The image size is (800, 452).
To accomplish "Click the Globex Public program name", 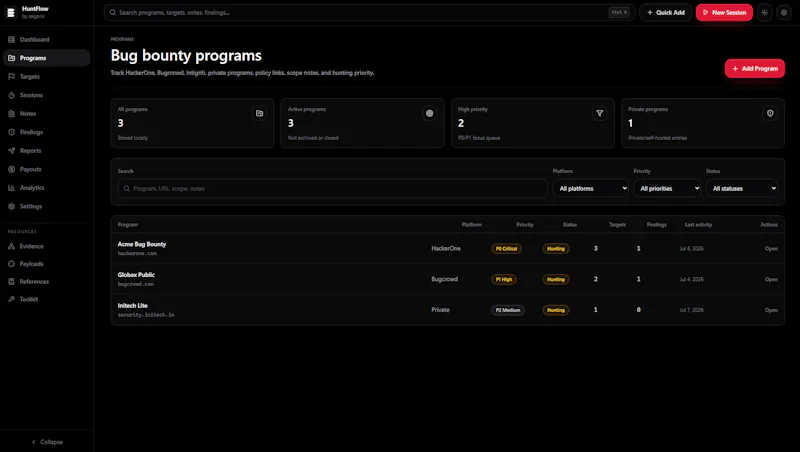I will (136, 275).
